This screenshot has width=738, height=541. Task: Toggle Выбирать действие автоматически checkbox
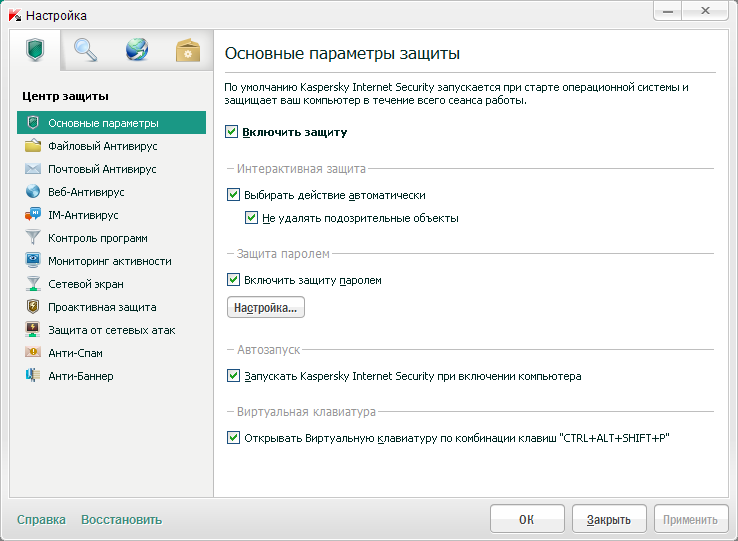(233, 194)
